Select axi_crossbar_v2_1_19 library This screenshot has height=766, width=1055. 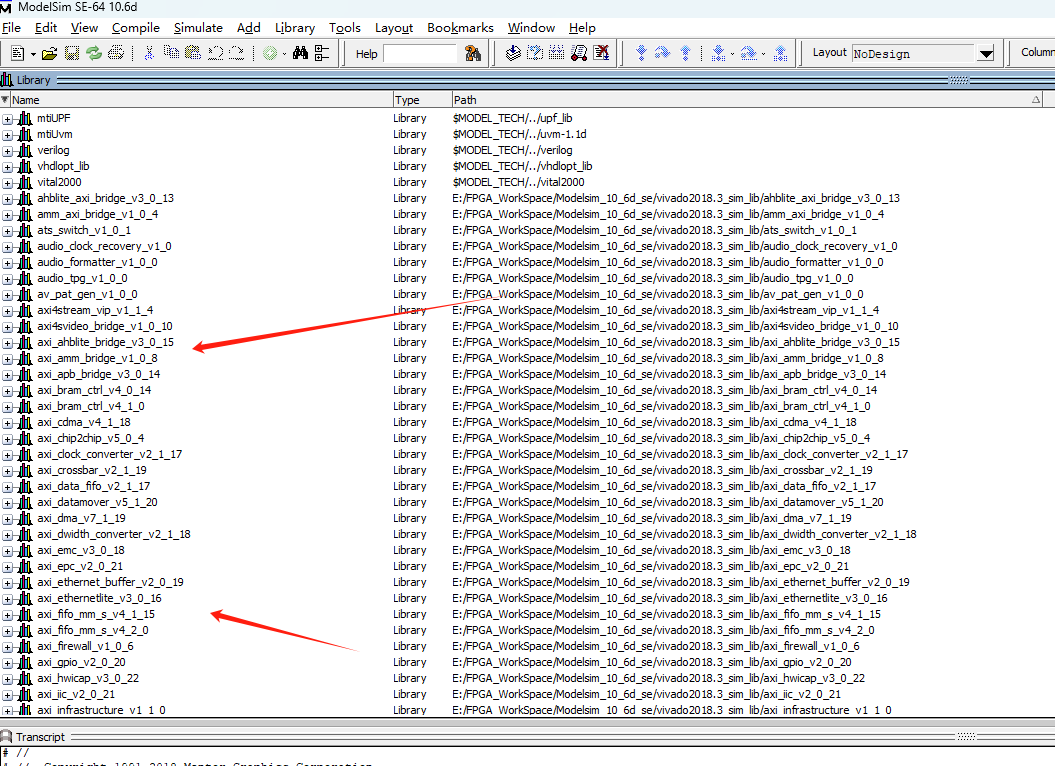pyautogui.click(x=92, y=471)
